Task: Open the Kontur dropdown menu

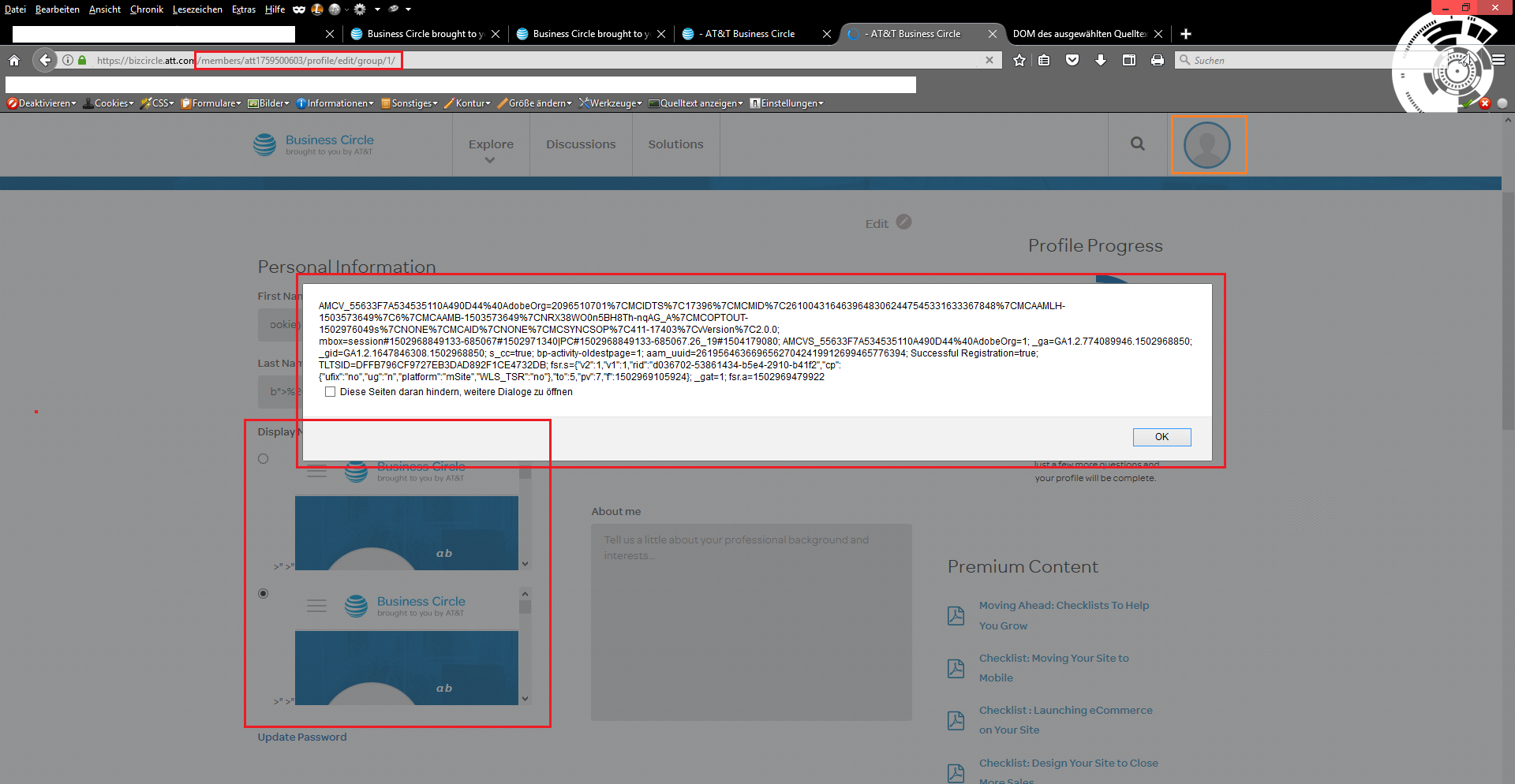Action: 468,103
